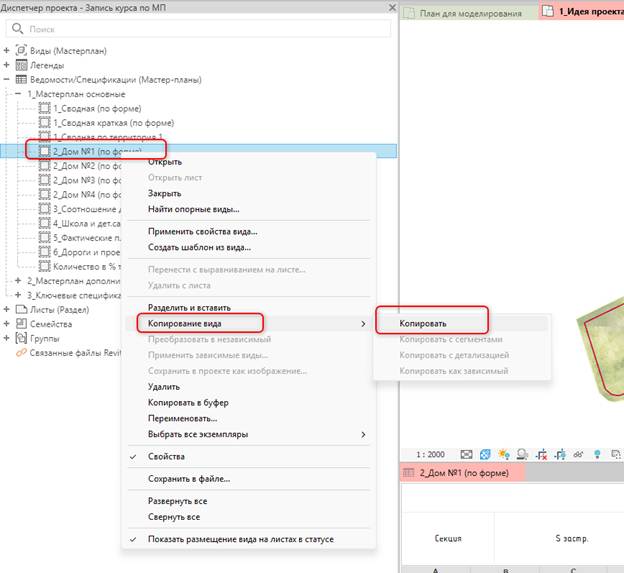Click the 1 : 2000 view scale
624x573 pixels.
point(430,454)
